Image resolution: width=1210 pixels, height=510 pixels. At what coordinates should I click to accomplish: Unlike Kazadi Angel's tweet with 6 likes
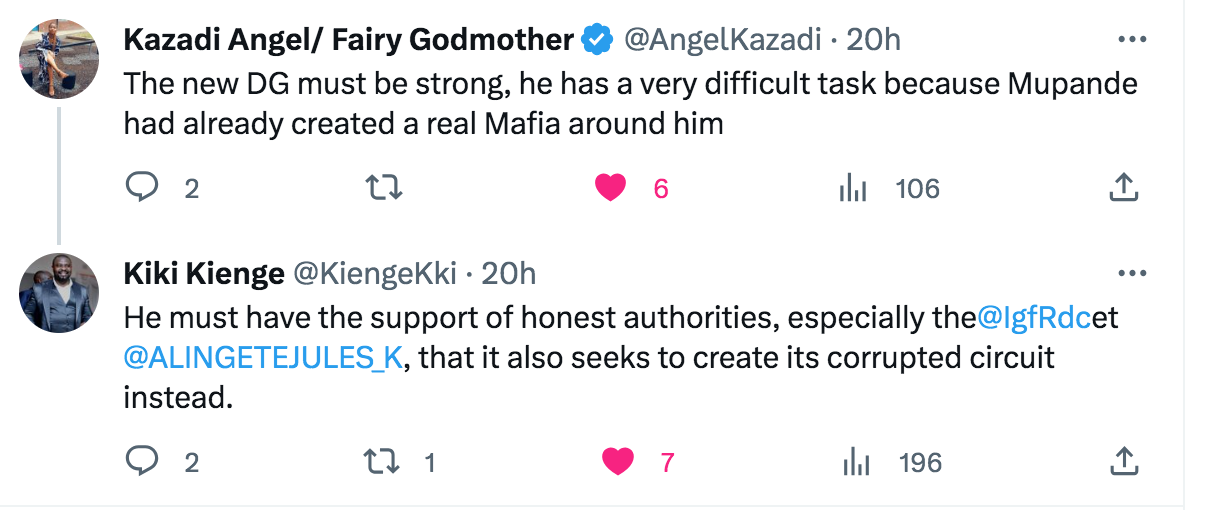tap(611, 187)
